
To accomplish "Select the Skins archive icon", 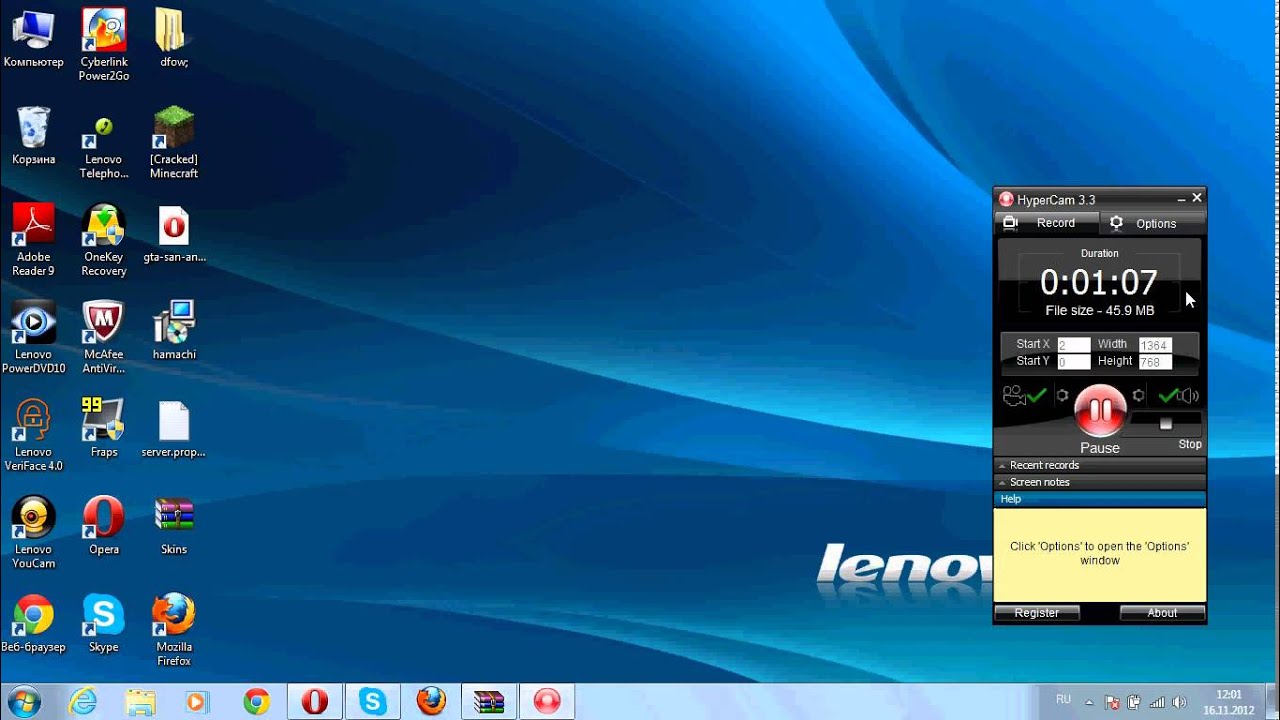I will 174,526.
